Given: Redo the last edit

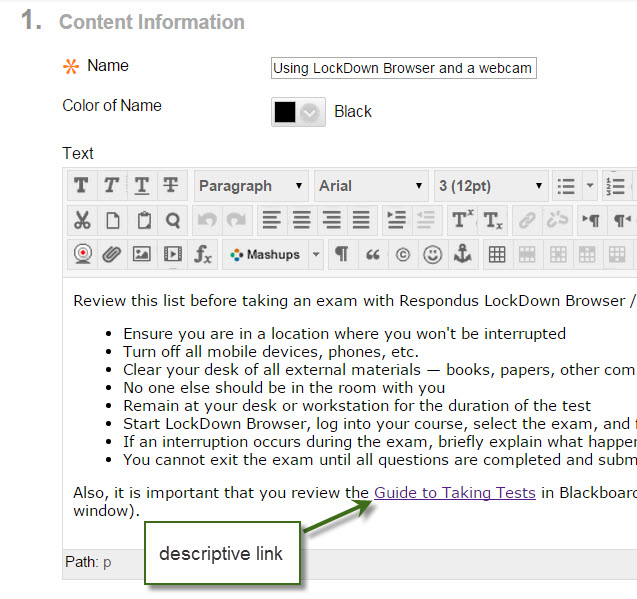Looking at the screenshot, I should tap(237, 221).
